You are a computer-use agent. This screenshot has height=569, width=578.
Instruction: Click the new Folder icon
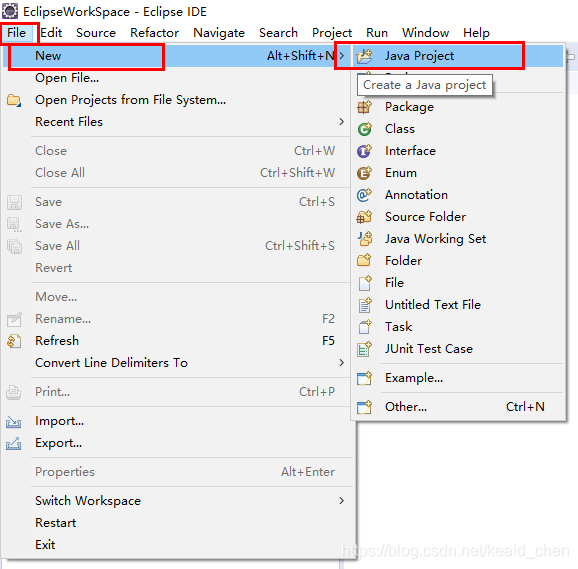[x=365, y=261]
